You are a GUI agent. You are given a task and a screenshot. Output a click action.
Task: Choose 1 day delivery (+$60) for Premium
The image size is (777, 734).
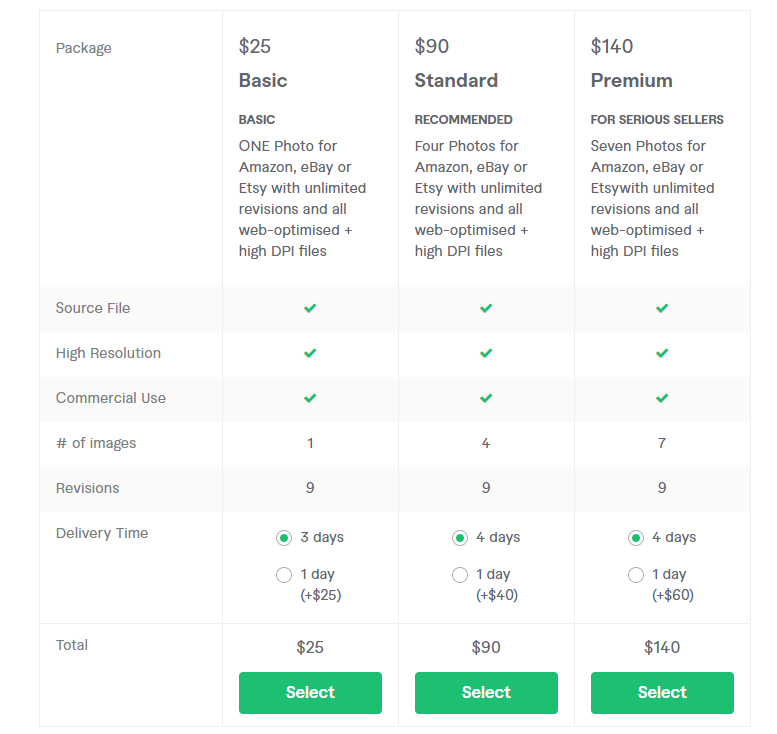coord(636,575)
